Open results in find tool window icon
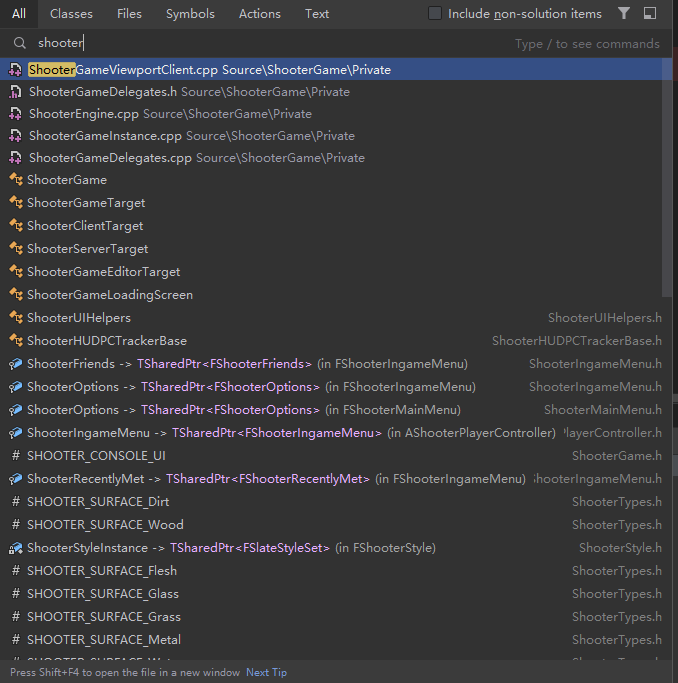The height and width of the screenshot is (683, 678). [x=650, y=14]
